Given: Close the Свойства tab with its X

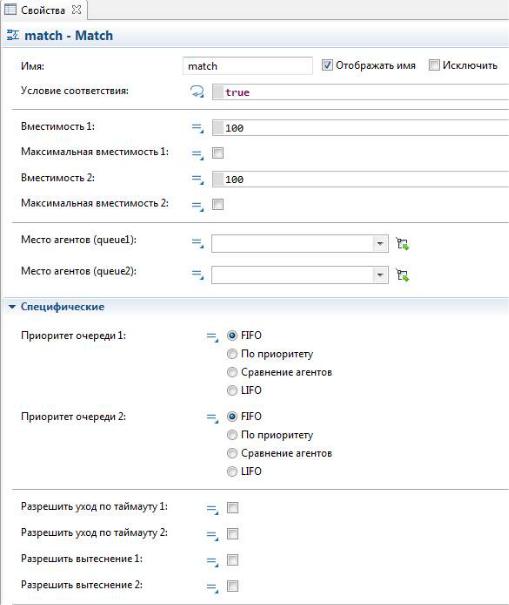Looking at the screenshot, I should pyautogui.click(x=77, y=10).
